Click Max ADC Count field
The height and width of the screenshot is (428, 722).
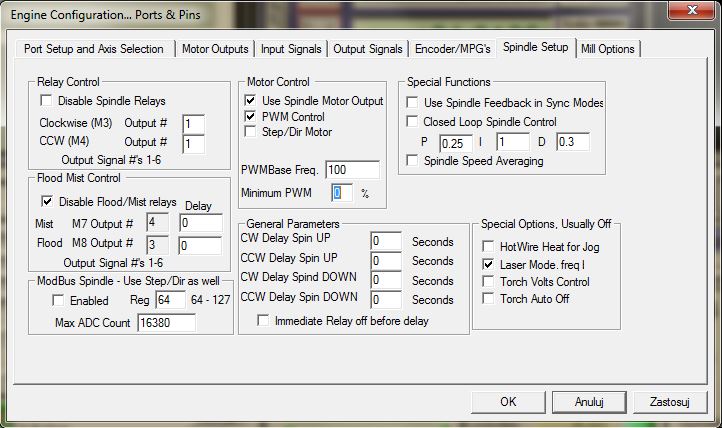coord(166,323)
